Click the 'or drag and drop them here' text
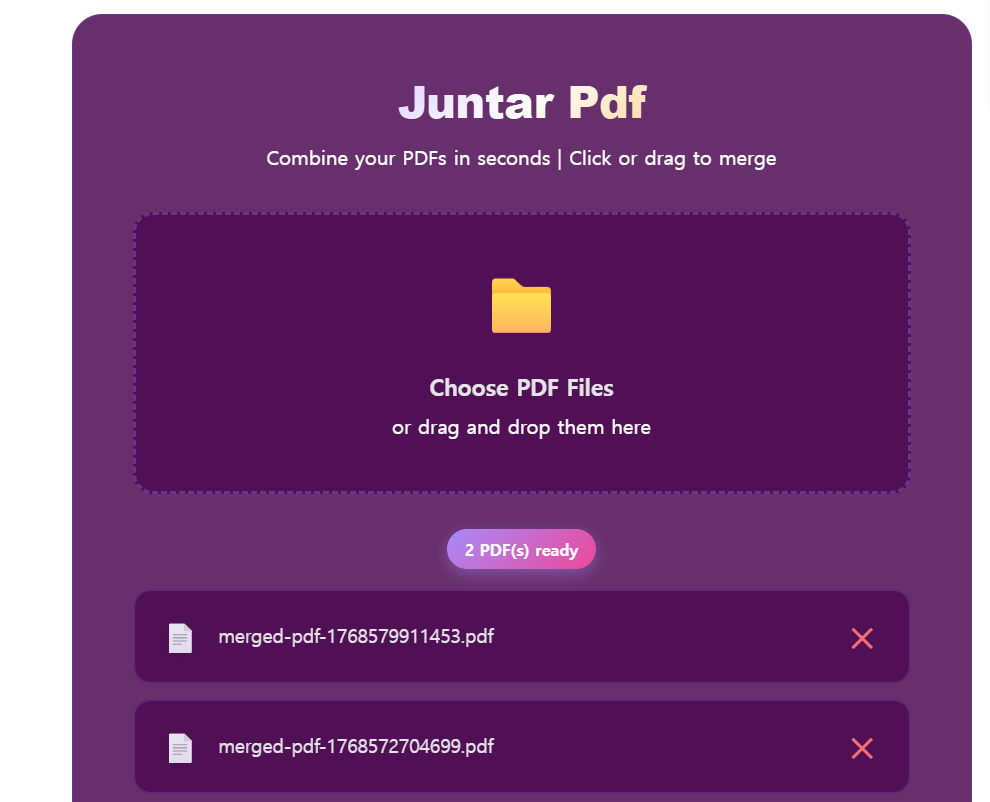 click(x=520, y=427)
